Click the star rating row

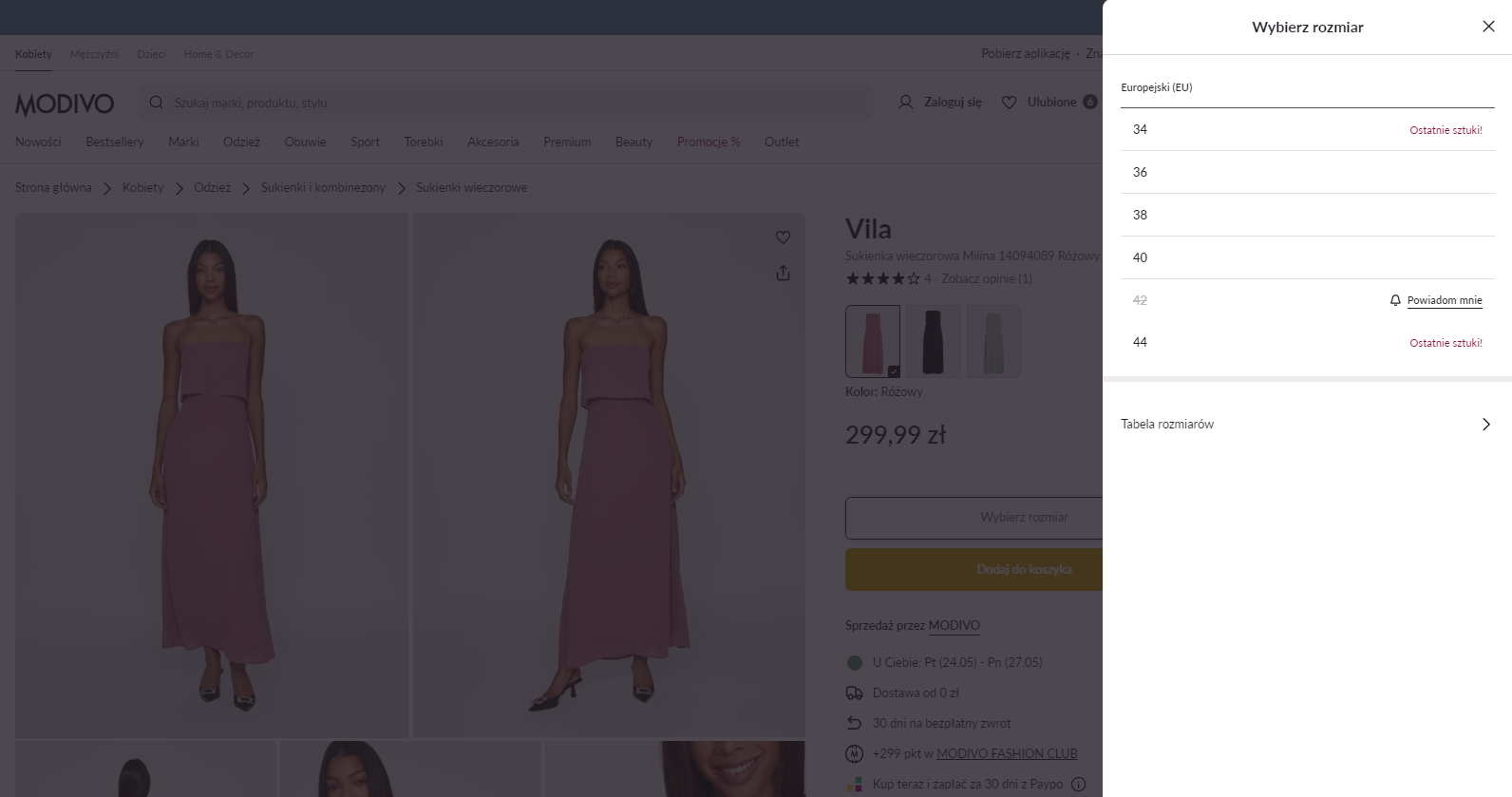coord(883,278)
